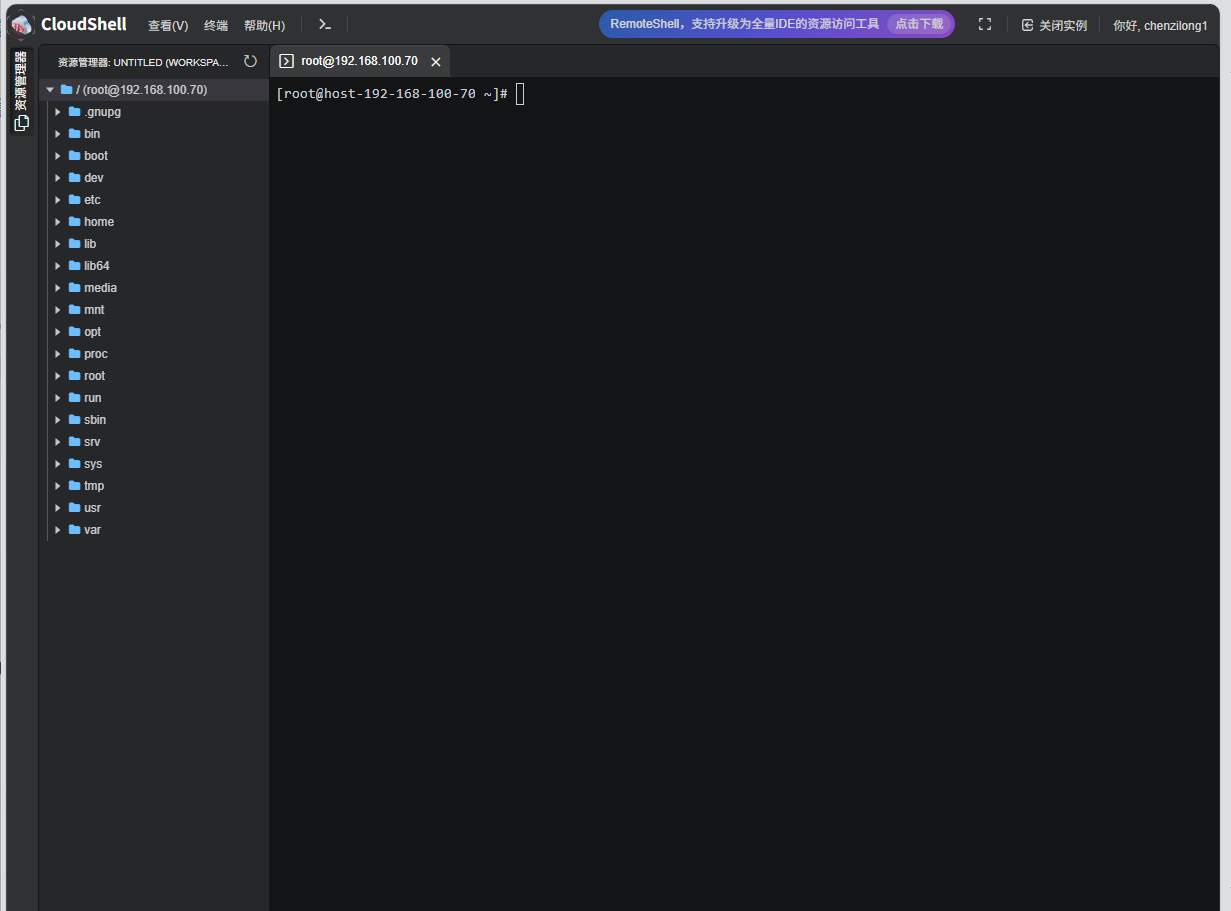Viewport: 1231px width, 911px height.
Task: Toggle fullscreen mode icon
Action: (x=985, y=25)
